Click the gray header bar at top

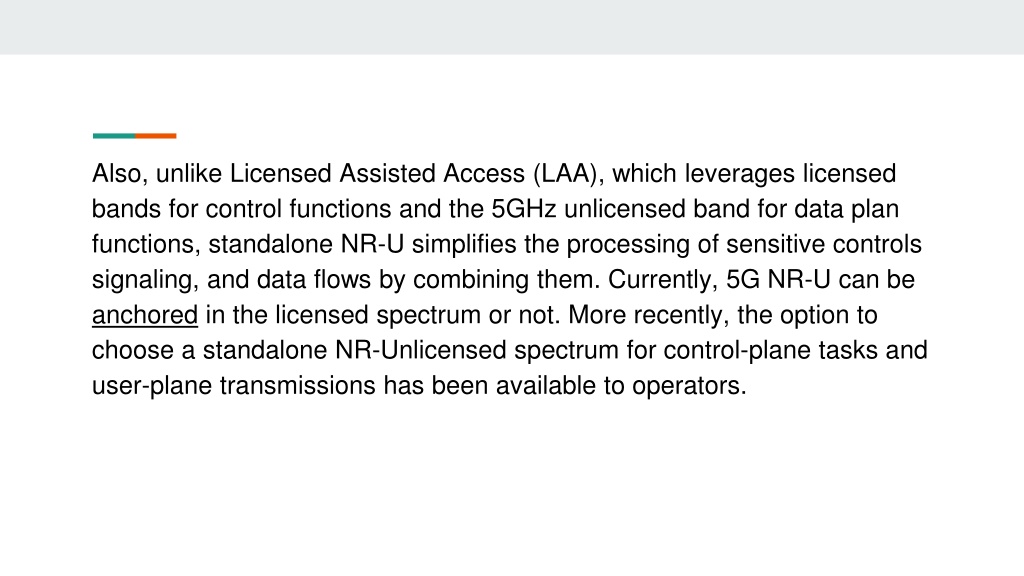[512, 27]
